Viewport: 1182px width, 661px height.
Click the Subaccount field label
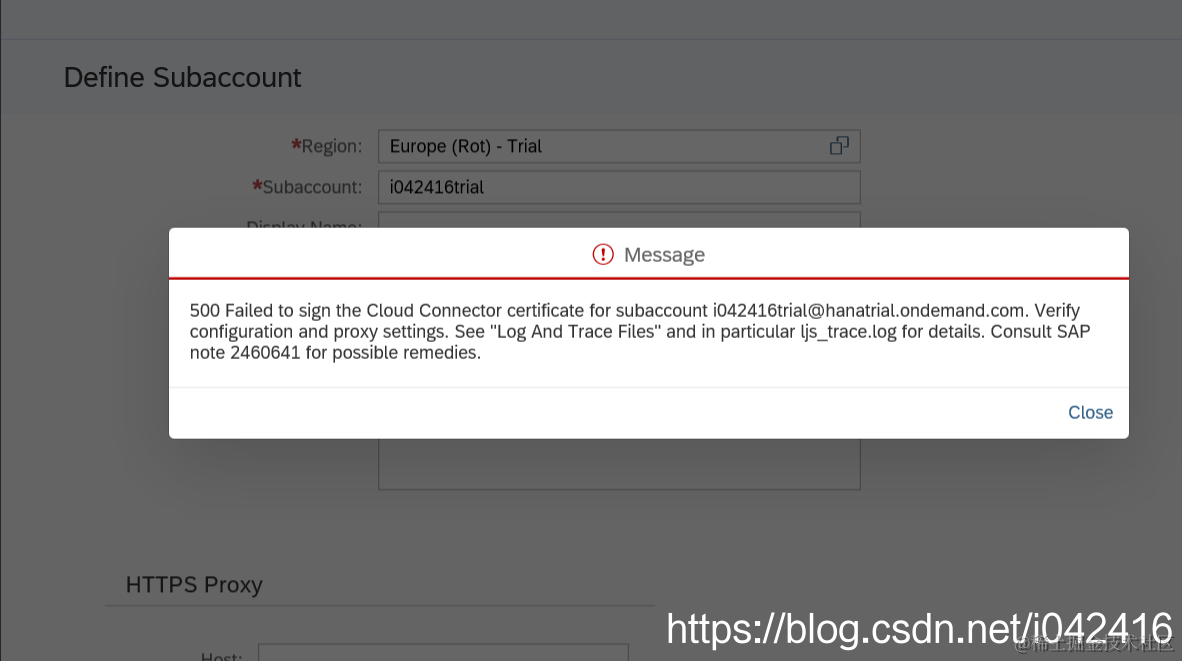point(307,187)
